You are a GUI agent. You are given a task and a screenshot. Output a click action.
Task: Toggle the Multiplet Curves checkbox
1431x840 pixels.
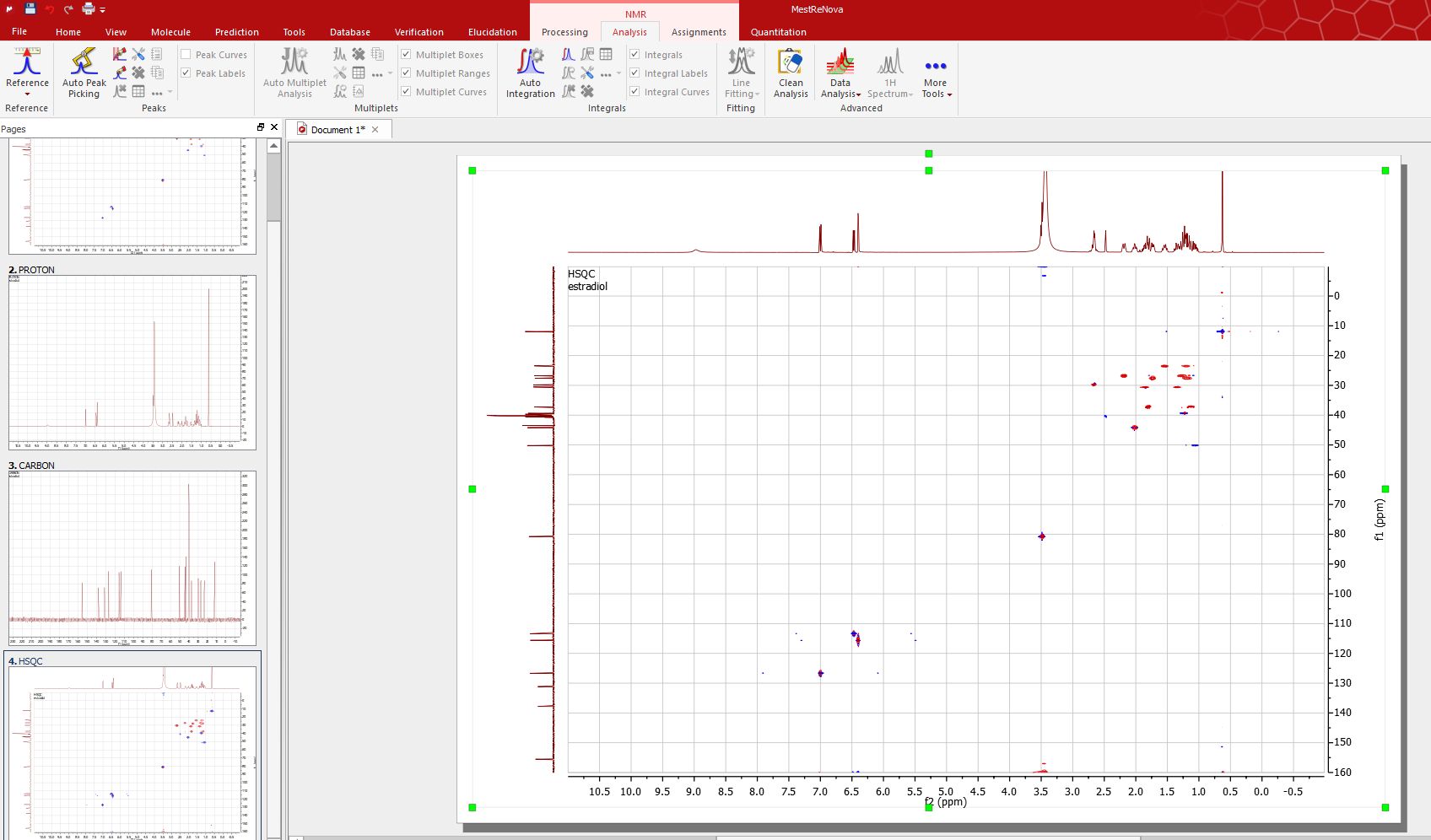tap(406, 91)
